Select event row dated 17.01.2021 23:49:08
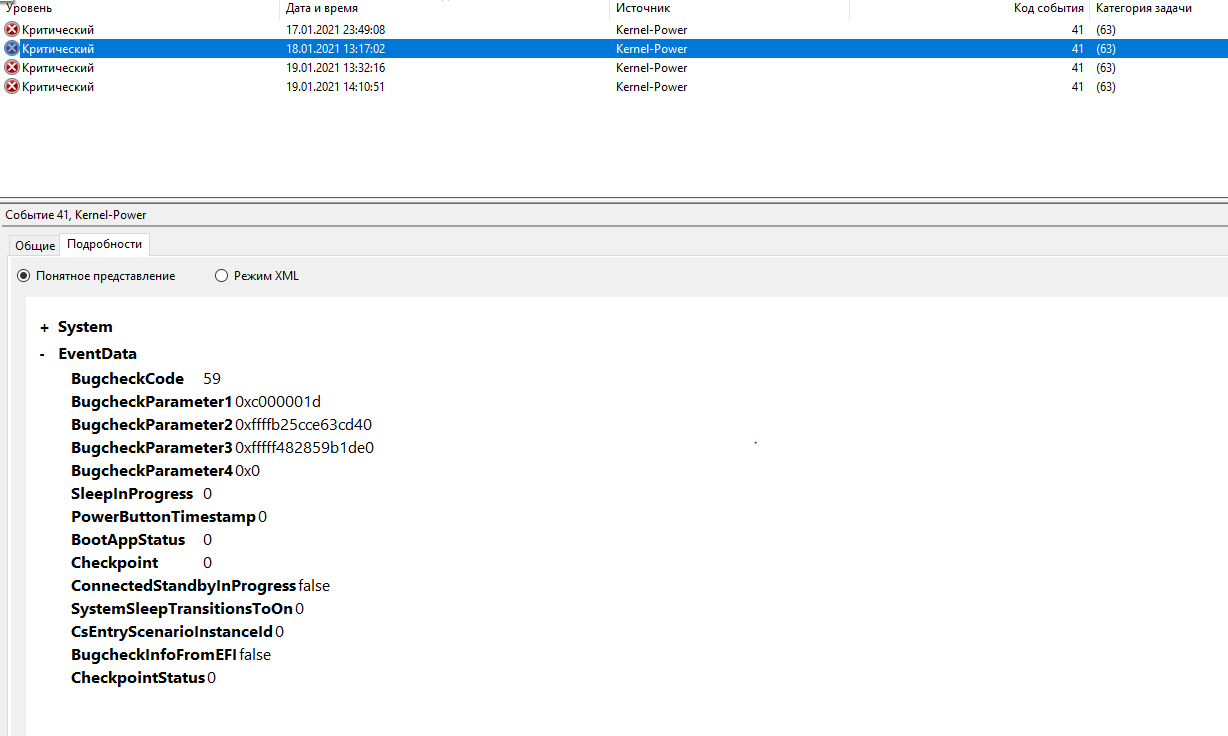1228x736 pixels. tap(614, 30)
